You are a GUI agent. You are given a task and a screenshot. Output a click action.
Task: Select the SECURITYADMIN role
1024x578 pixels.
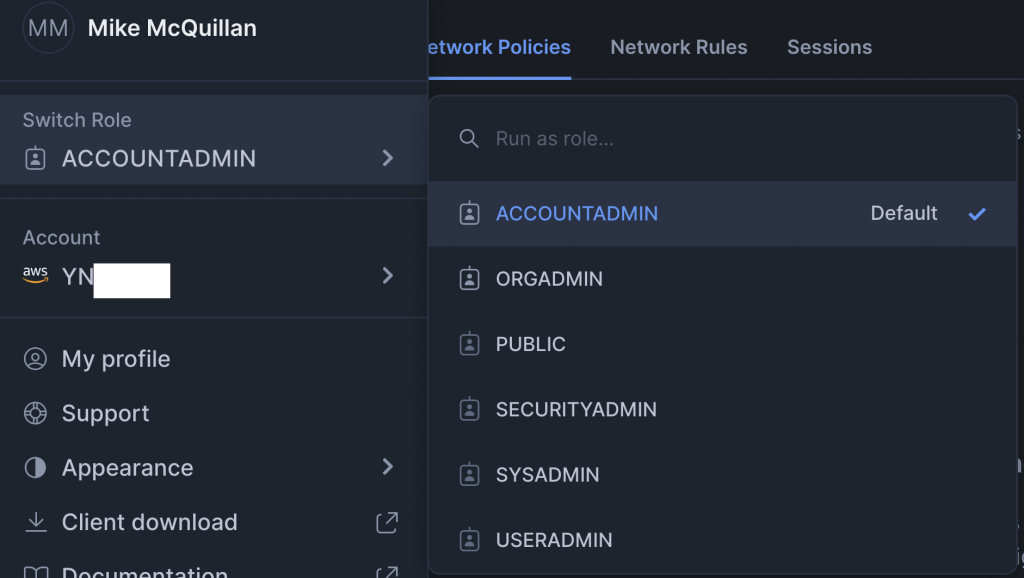pyautogui.click(x=576, y=410)
